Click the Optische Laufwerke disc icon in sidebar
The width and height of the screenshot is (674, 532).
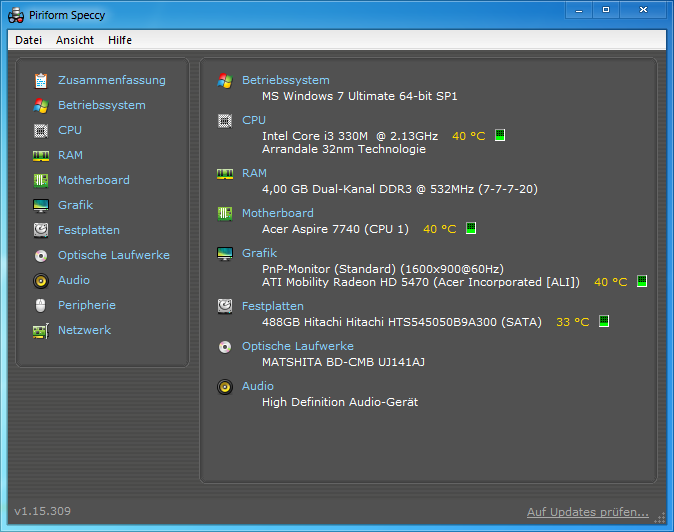[x=41, y=256]
